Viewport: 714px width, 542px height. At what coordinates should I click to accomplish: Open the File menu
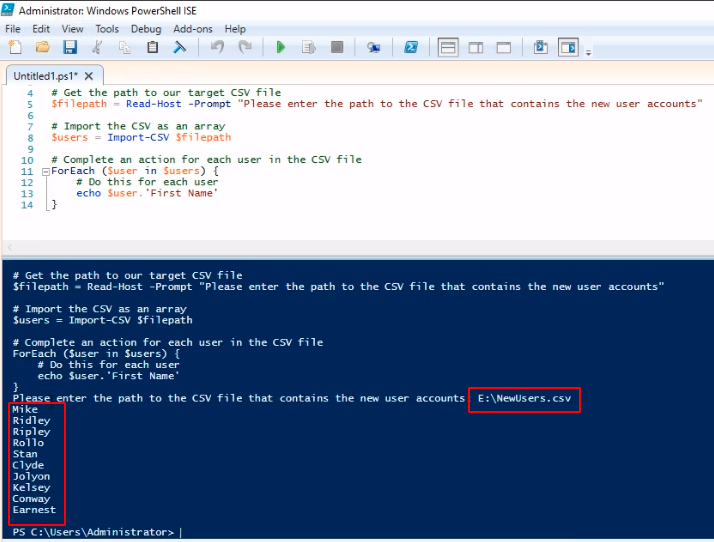pyautogui.click(x=13, y=29)
